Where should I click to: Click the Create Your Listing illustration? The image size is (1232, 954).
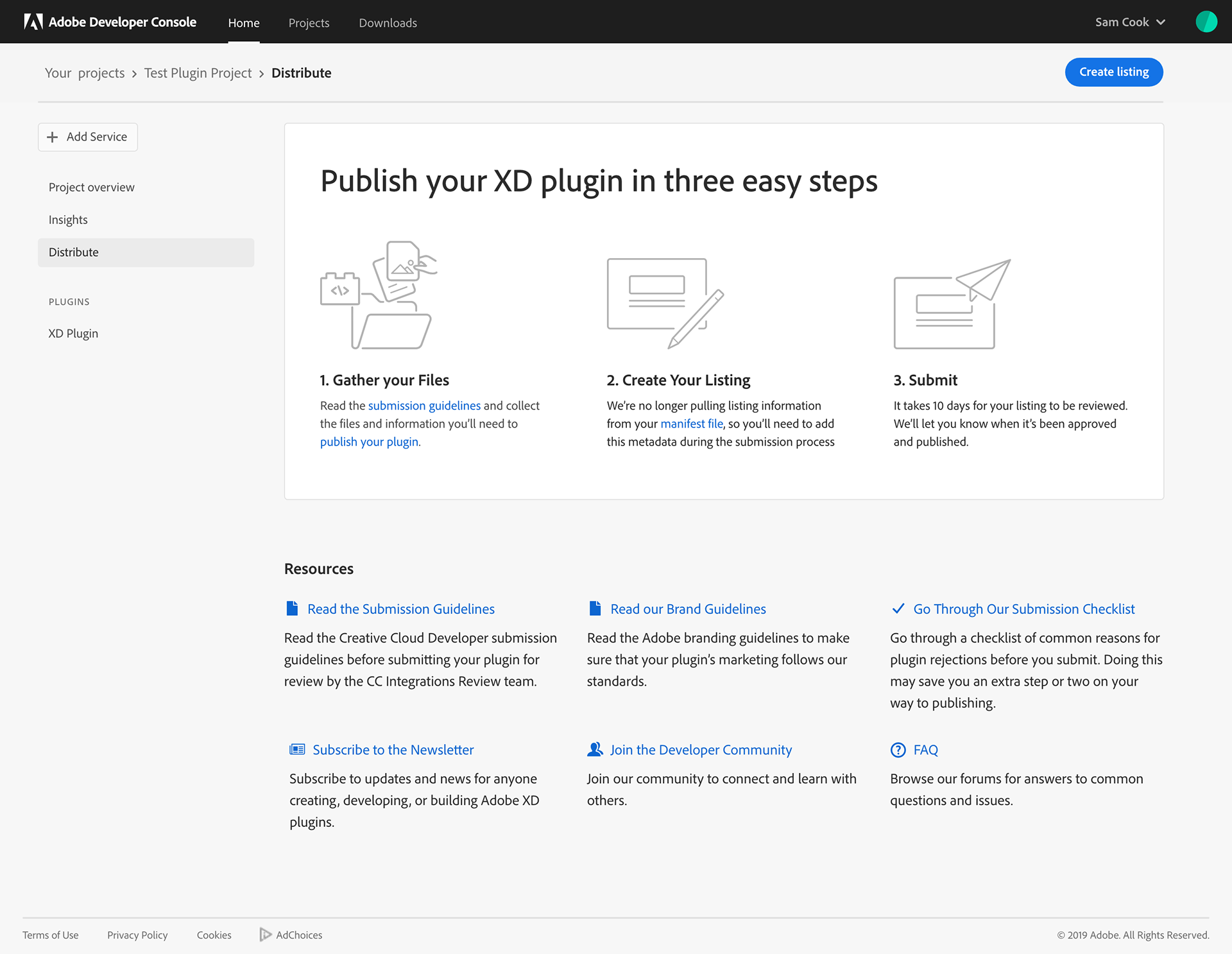[x=665, y=303]
